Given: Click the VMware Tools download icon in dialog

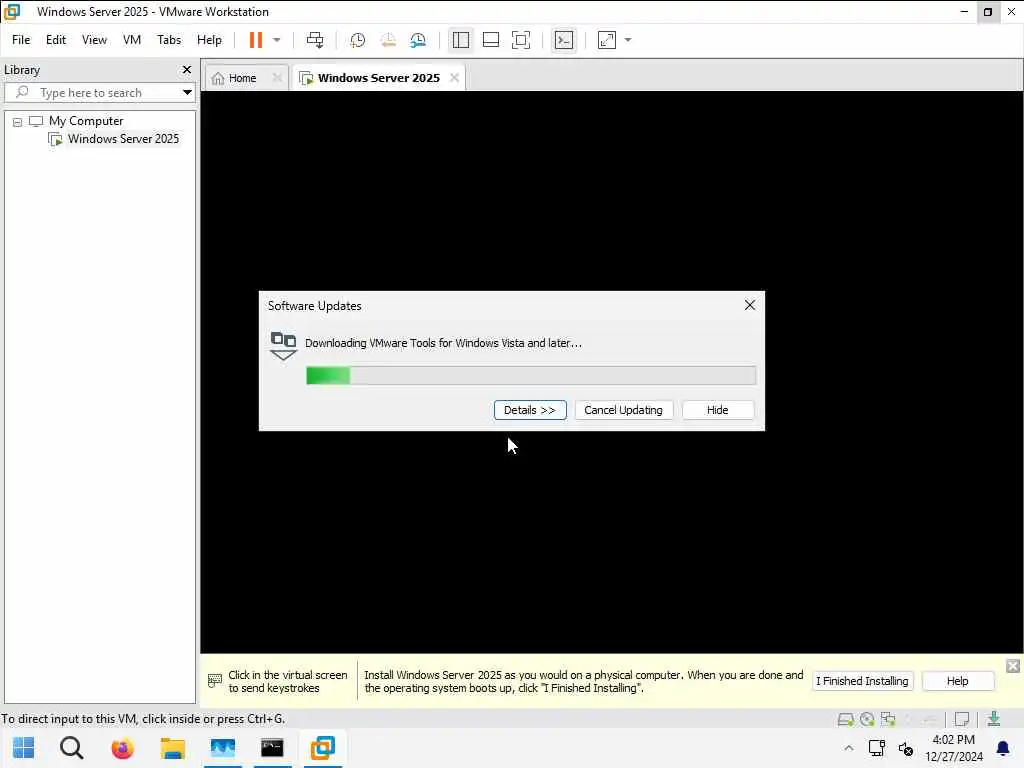Looking at the screenshot, I should (x=283, y=346).
